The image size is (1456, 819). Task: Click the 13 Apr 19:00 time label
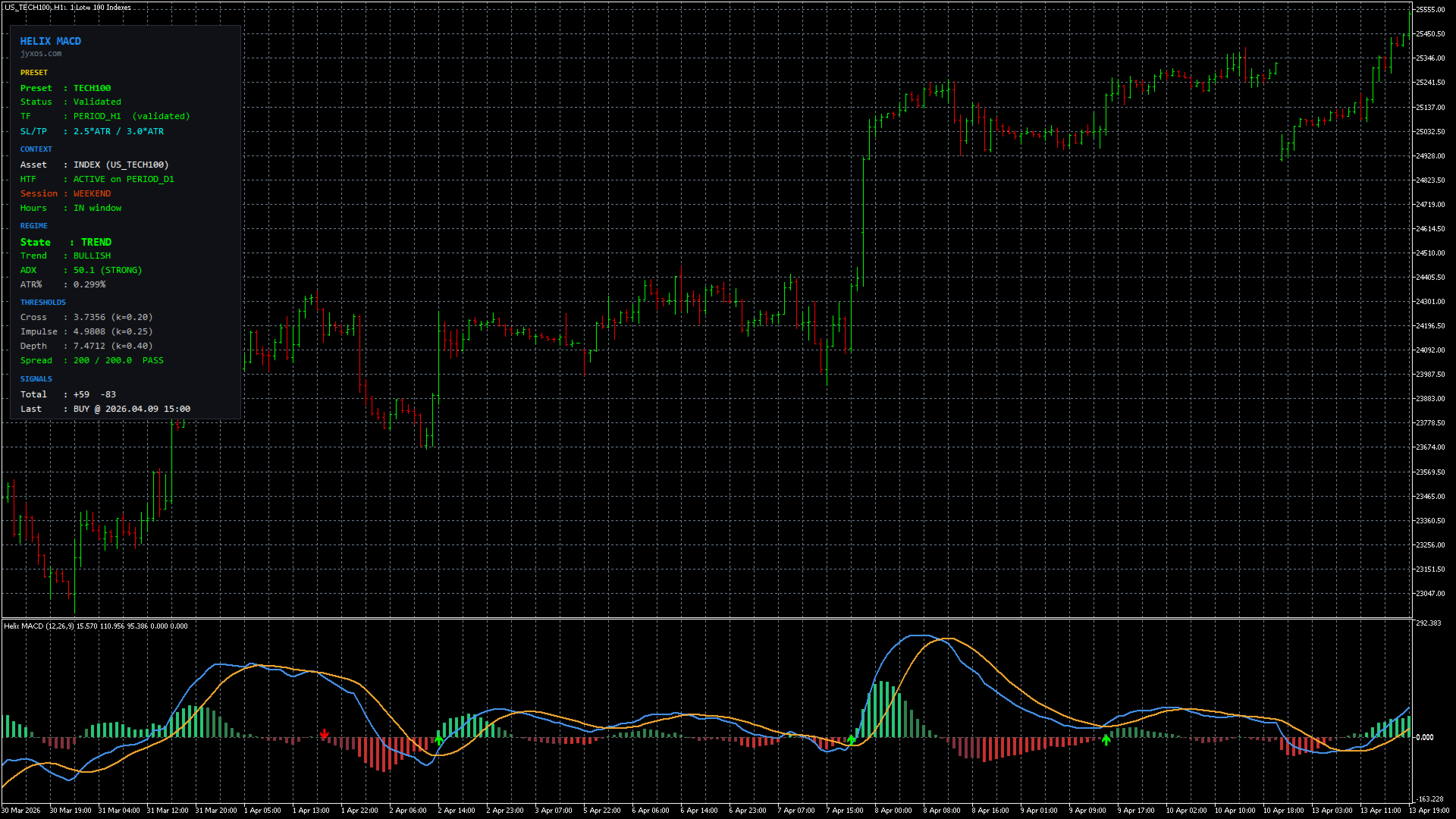(x=1429, y=811)
